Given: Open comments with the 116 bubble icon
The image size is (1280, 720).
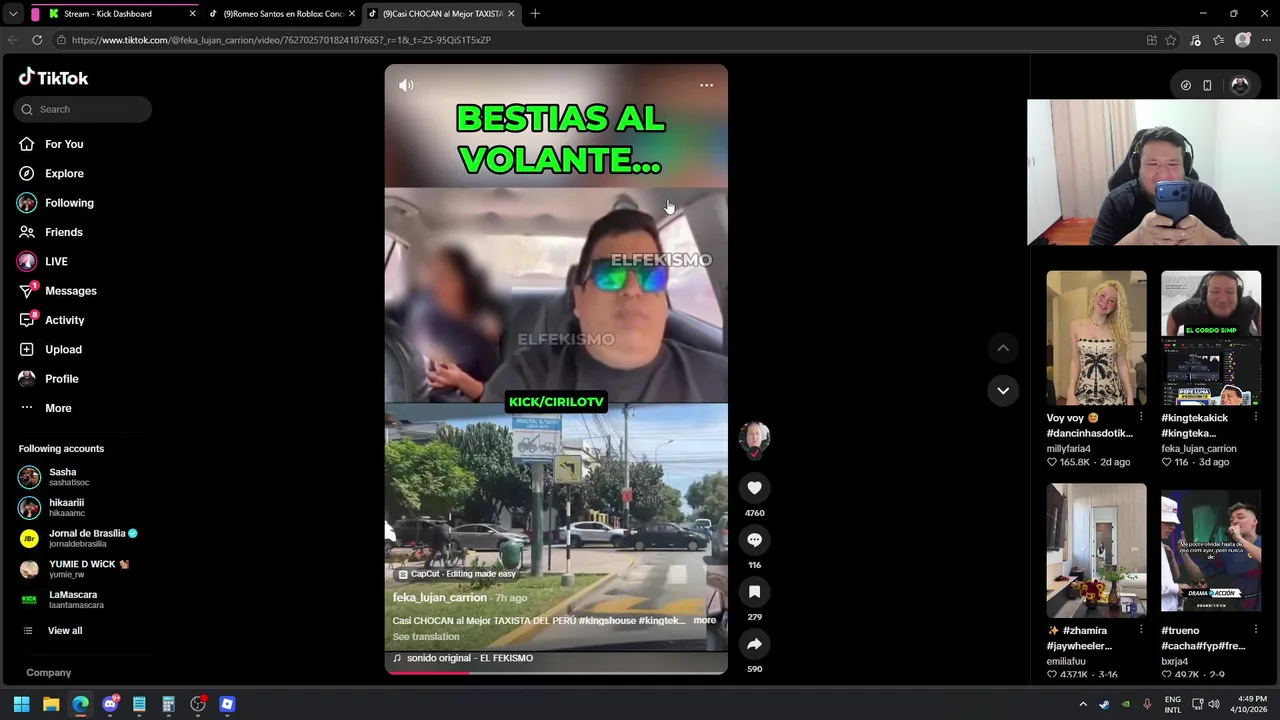Looking at the screenshot, I should click(x=754, y=540).
